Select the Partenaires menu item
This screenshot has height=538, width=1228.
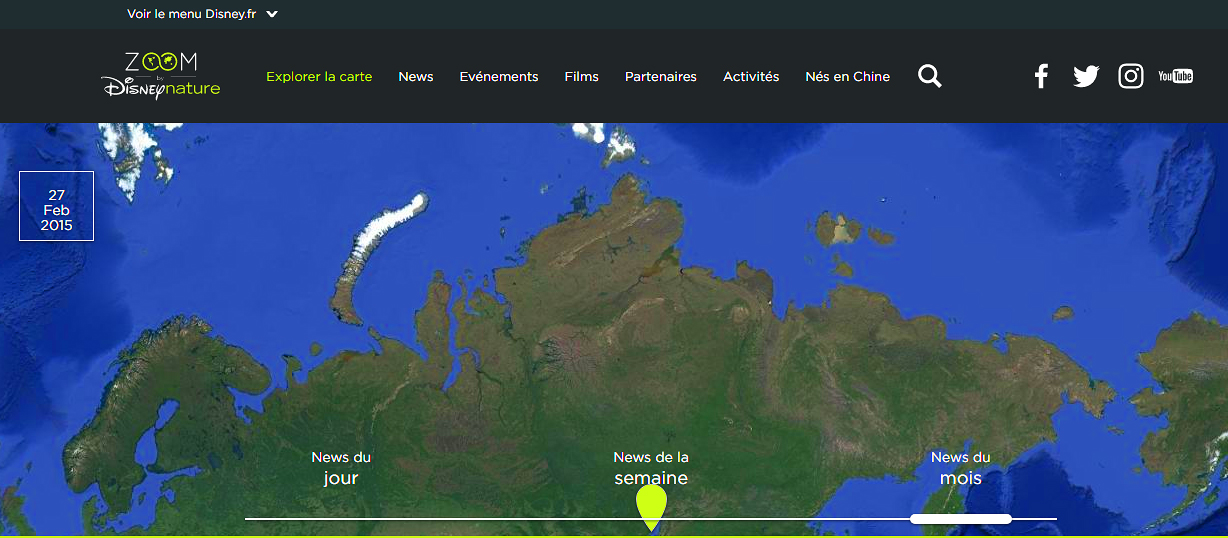tap(661, 77)
